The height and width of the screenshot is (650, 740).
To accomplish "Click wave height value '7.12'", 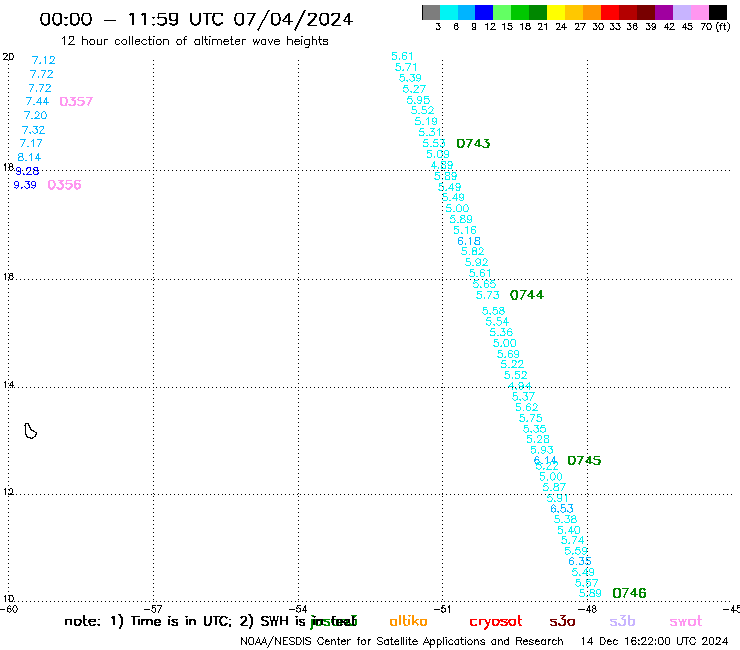I will pyautogui.click(x=43, y=60).
